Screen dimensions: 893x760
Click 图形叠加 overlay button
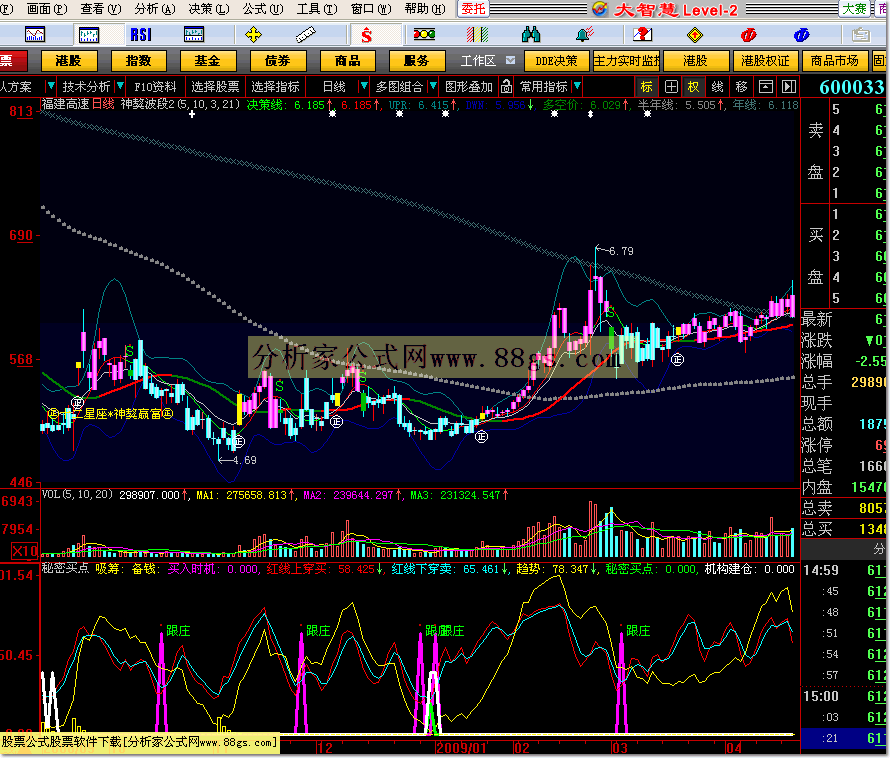click(x=469, y=87)
